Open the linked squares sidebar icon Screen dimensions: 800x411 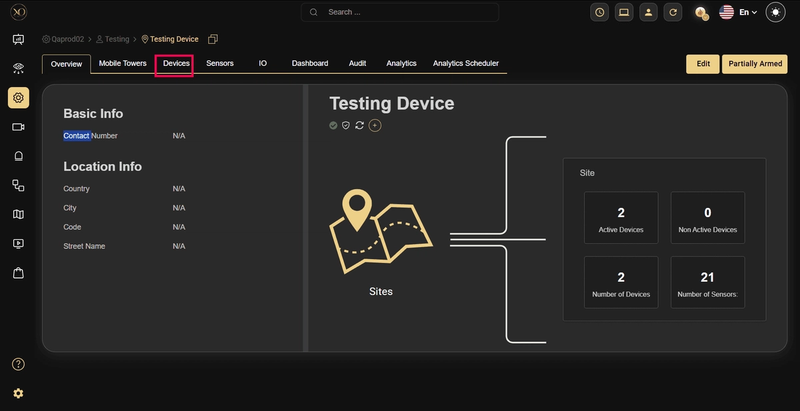[x=18, y=186]
